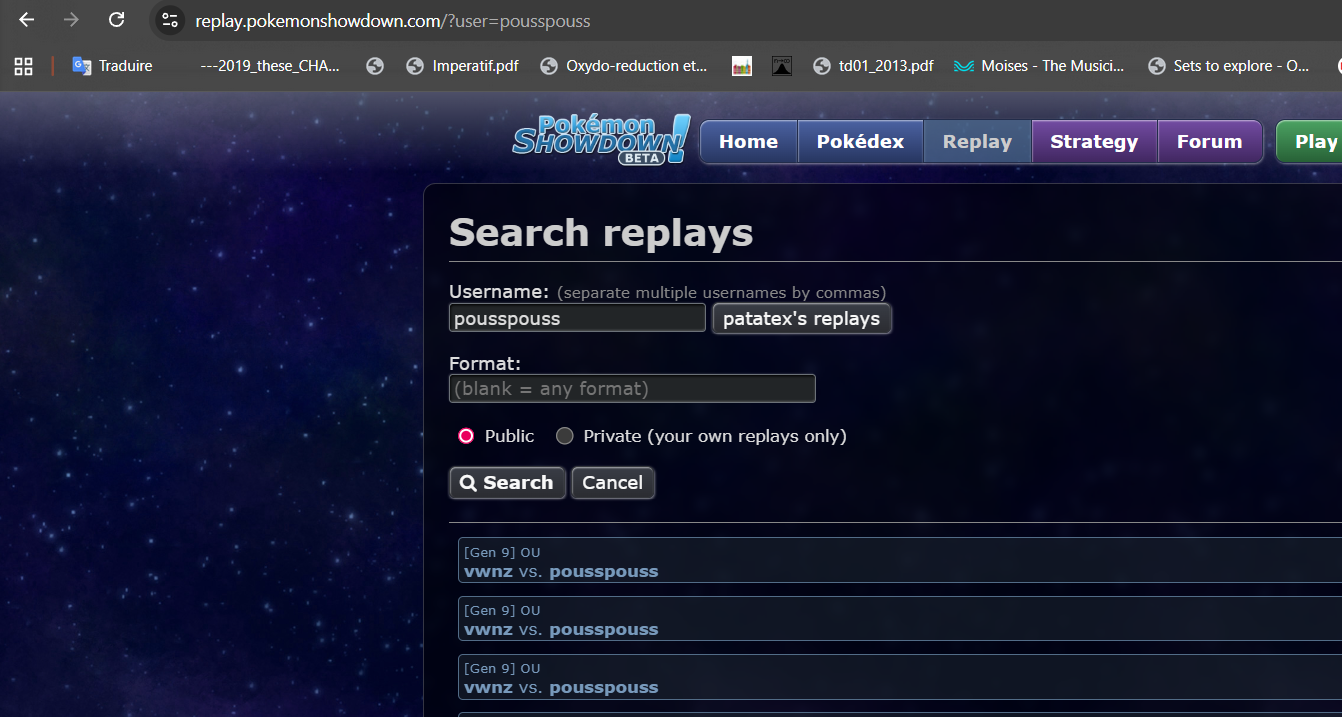Screen dimensions: 1342x717
Task: Focus the Username text field
Action: [577, 319]
